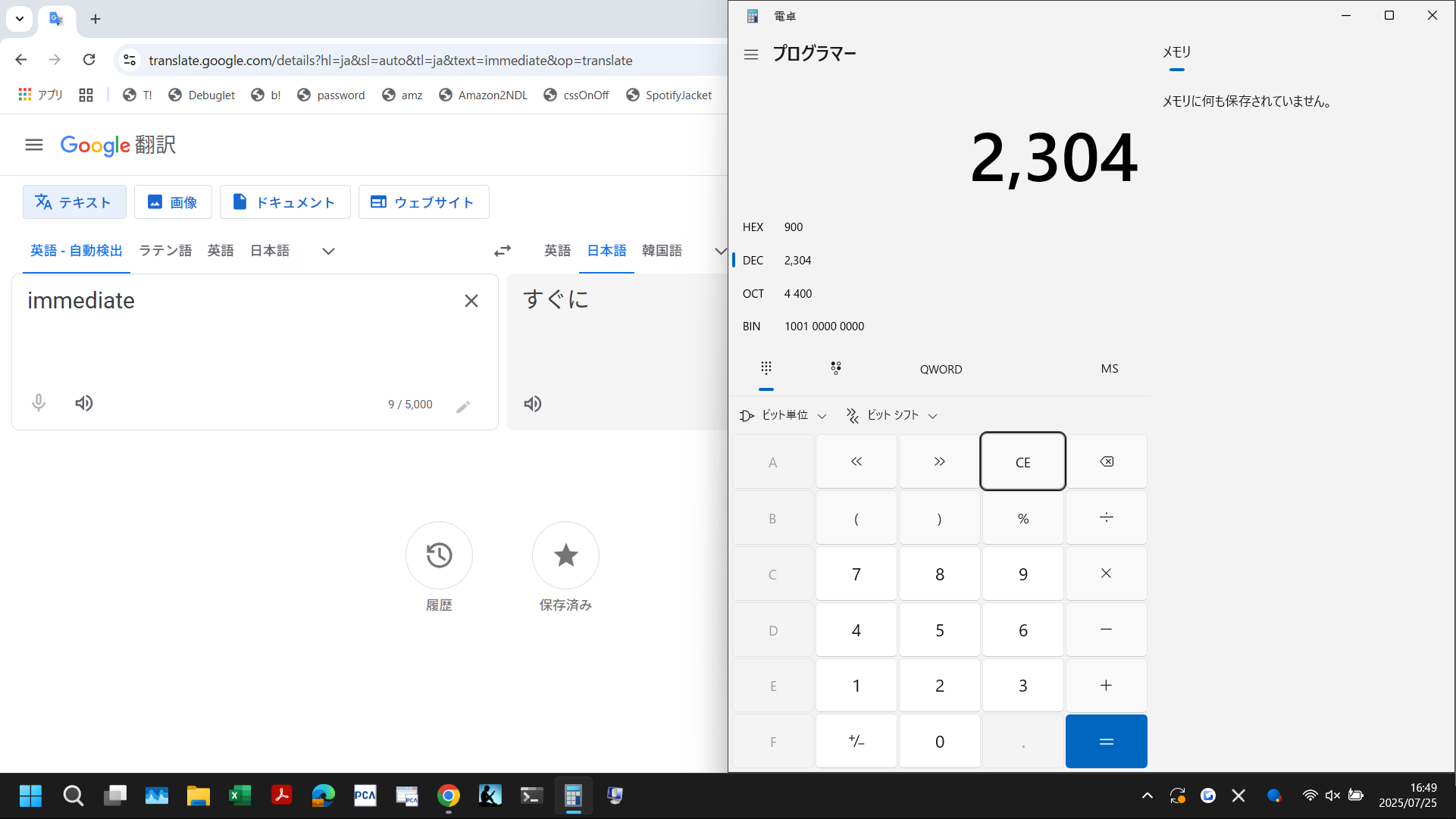This screenshot has height=819, width=1456.
Task: Click the +/- negate key
Action: pos(856,742)
